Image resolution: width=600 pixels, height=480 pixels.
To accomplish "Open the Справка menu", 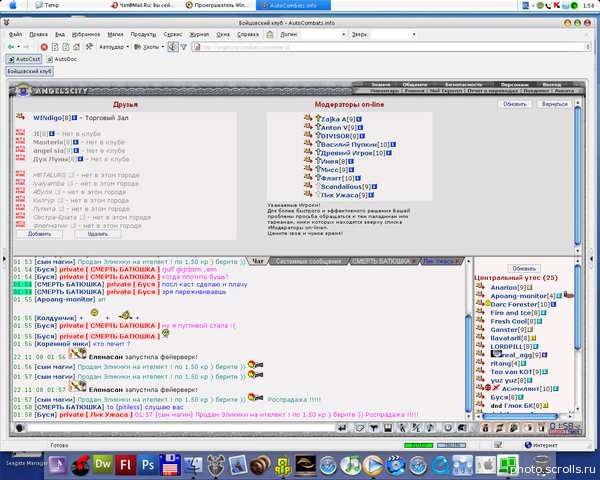I will click(248, 34).
